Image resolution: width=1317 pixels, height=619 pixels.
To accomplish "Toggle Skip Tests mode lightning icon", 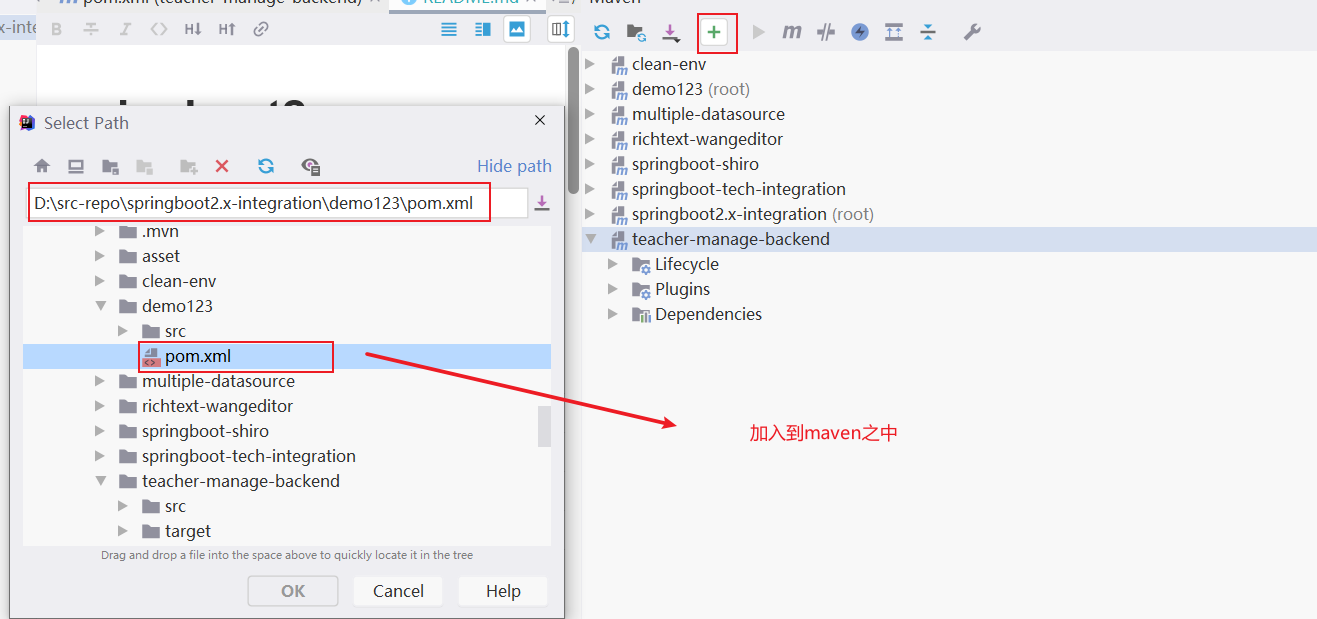I will [860, 32].
